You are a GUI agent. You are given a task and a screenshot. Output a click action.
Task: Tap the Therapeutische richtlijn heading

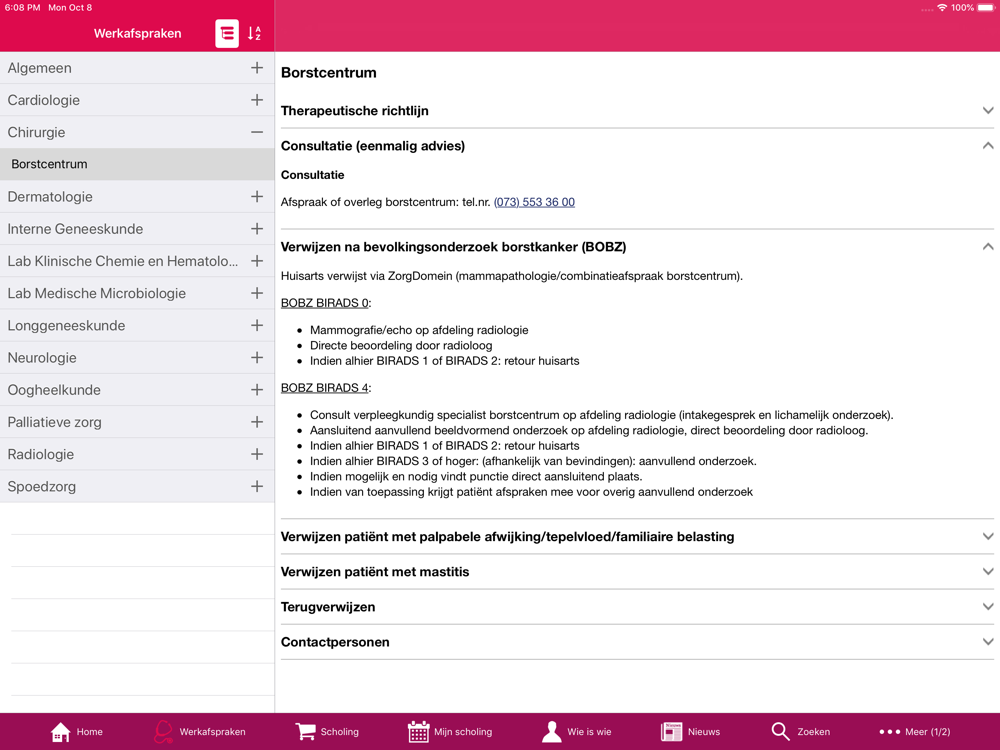click(x=355, y=110)
